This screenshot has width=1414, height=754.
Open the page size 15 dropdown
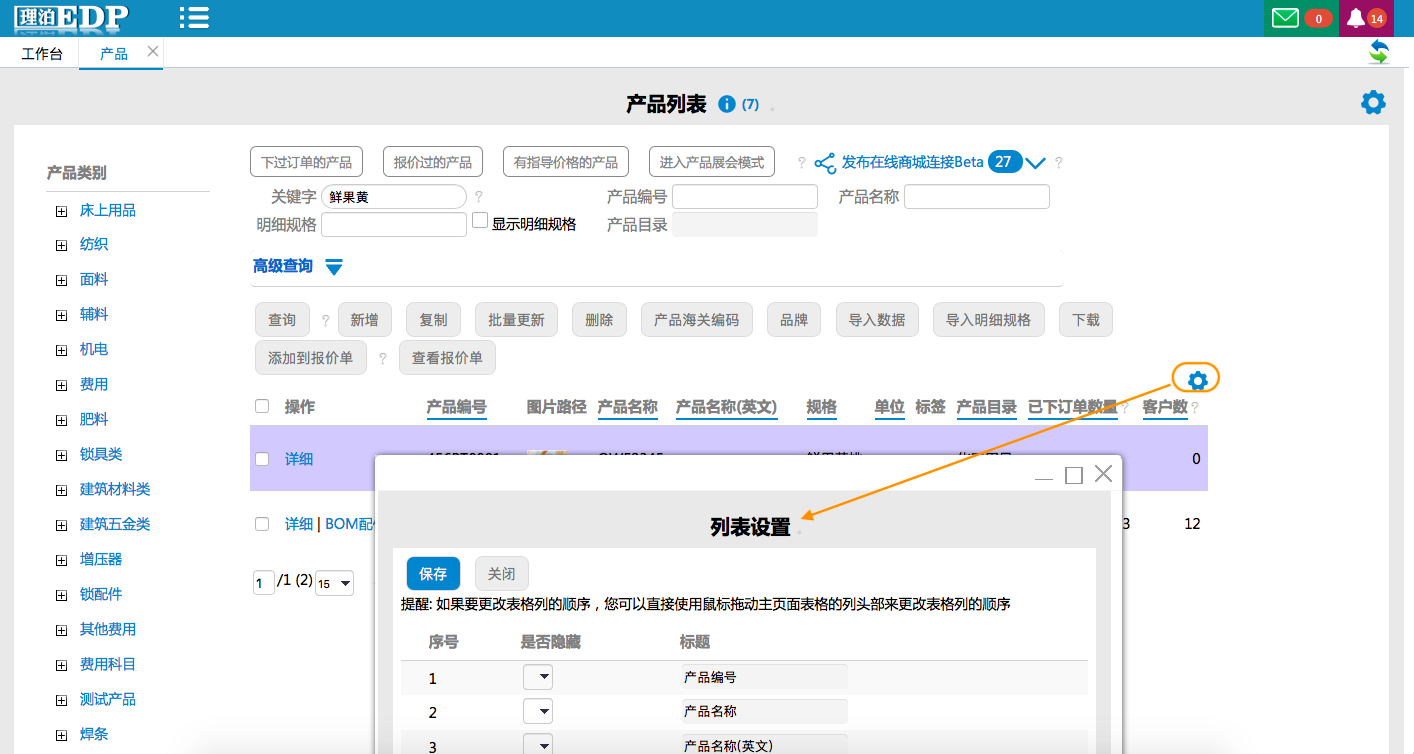point(334,583)
